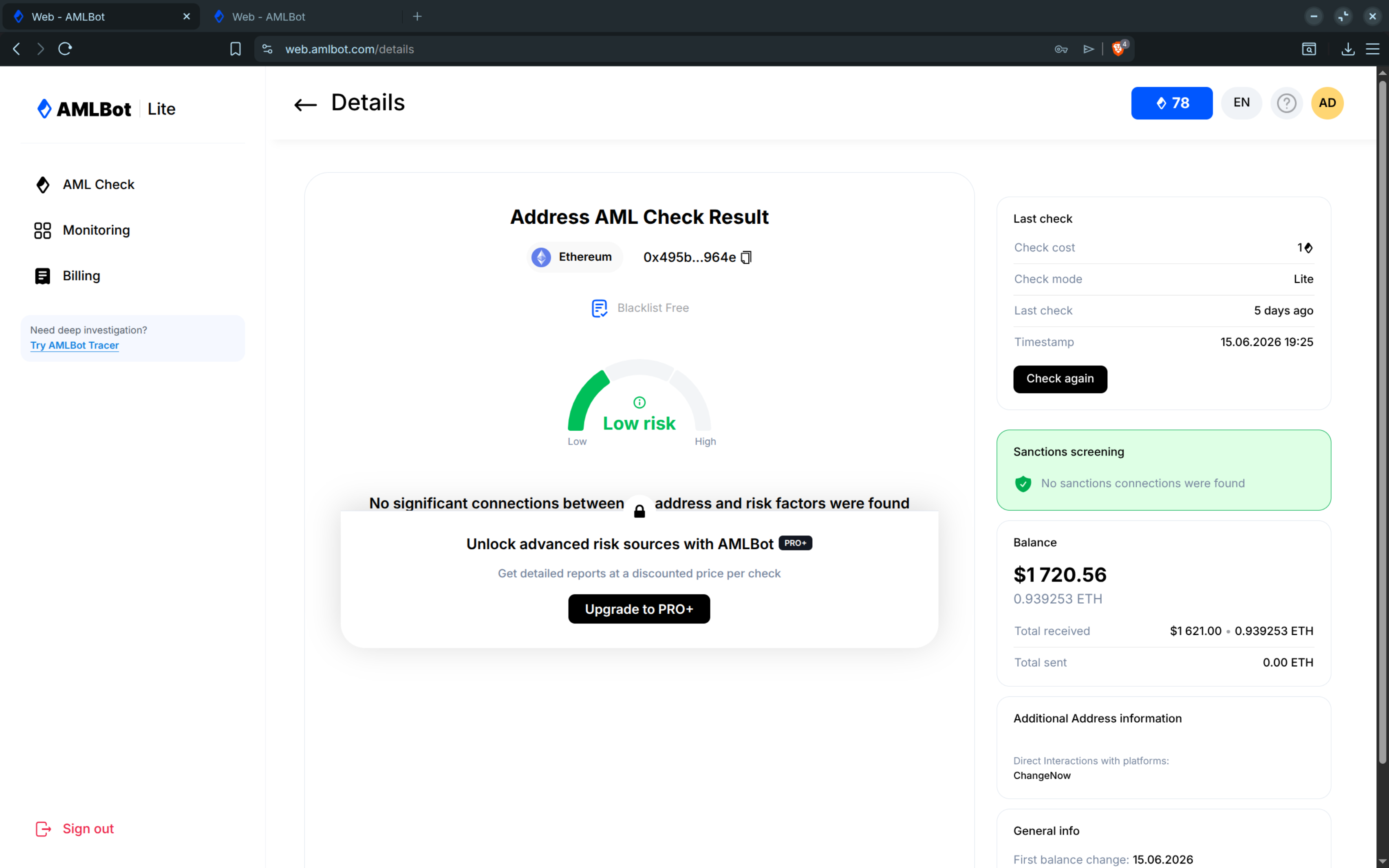Viewport: 1389px width, 868px height.
Task: Click the PRO+ badge
Action: point(795,543)
